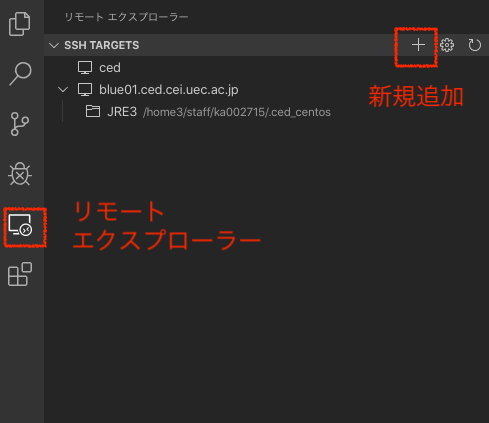Open the Run and Debug view

(x=20, y=174)
